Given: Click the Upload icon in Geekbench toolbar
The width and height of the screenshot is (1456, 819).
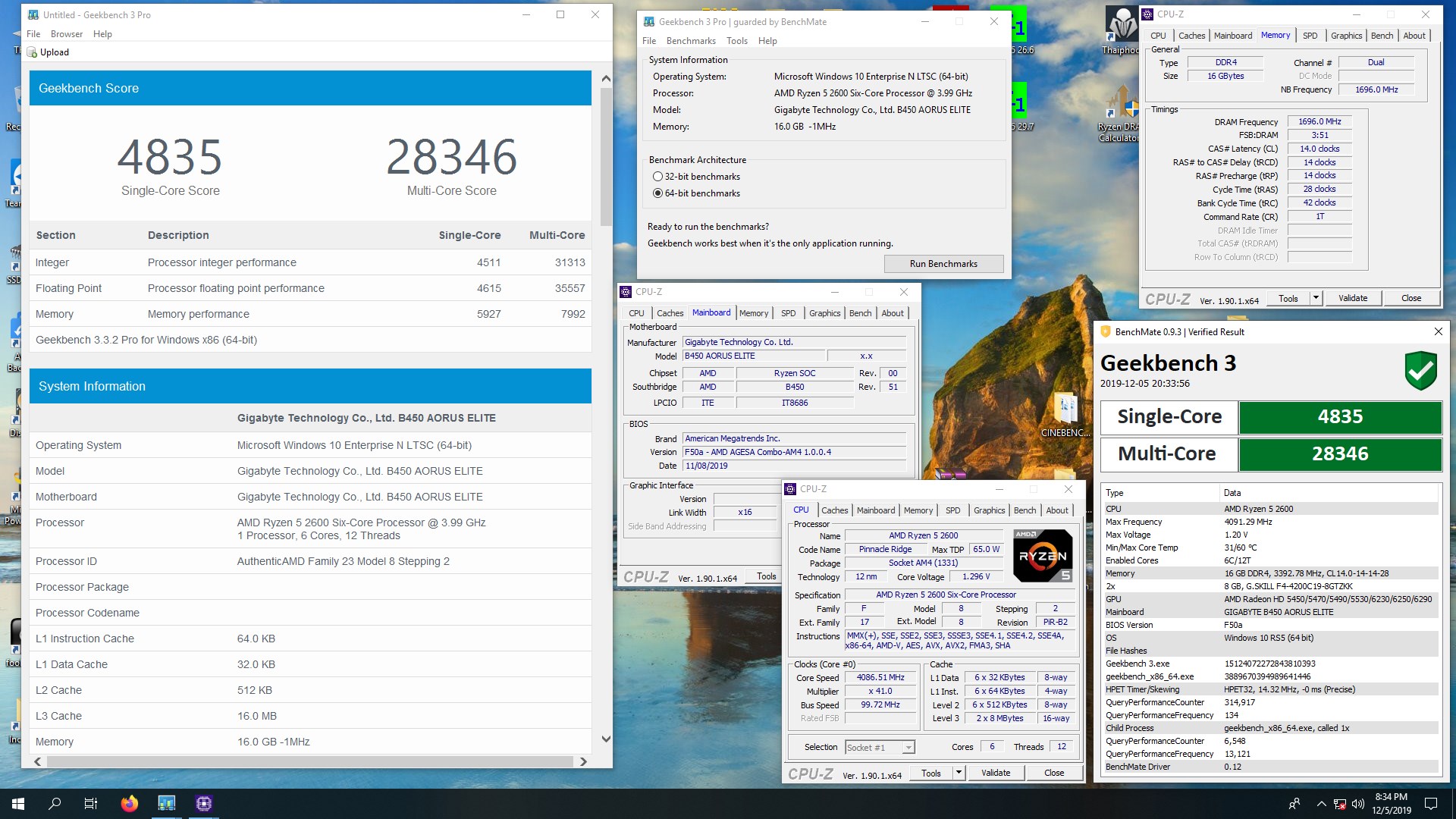Looking at the screenshot, I should coord(32,52).
